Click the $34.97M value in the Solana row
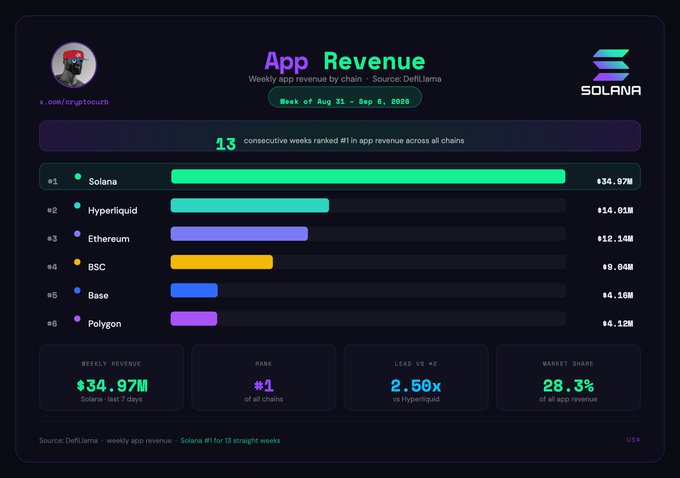This screenshot has width=680, height=478. [614, 181]
